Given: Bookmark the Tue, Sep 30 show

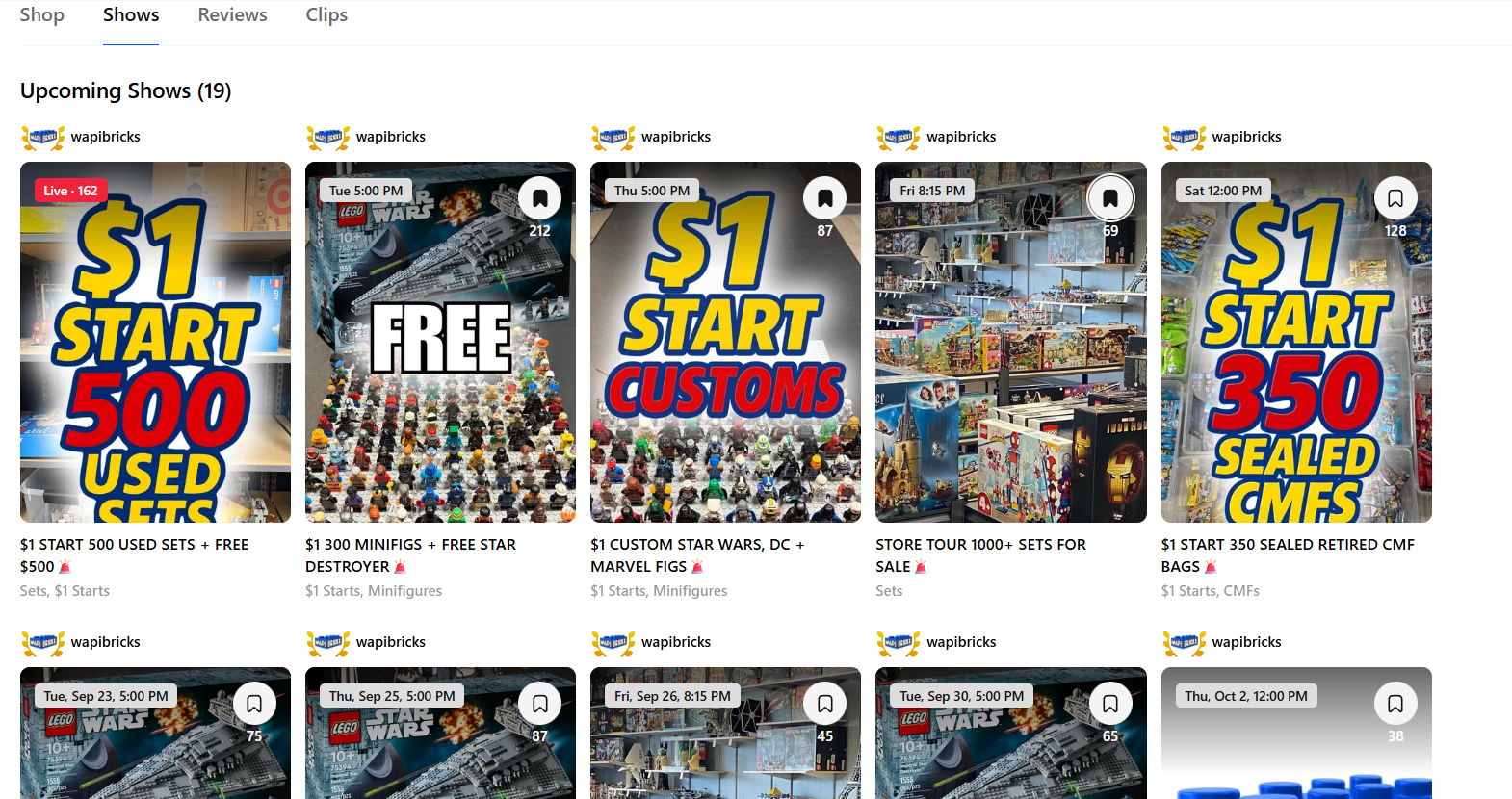Looking at the screenshot, I should point(1110,704).
